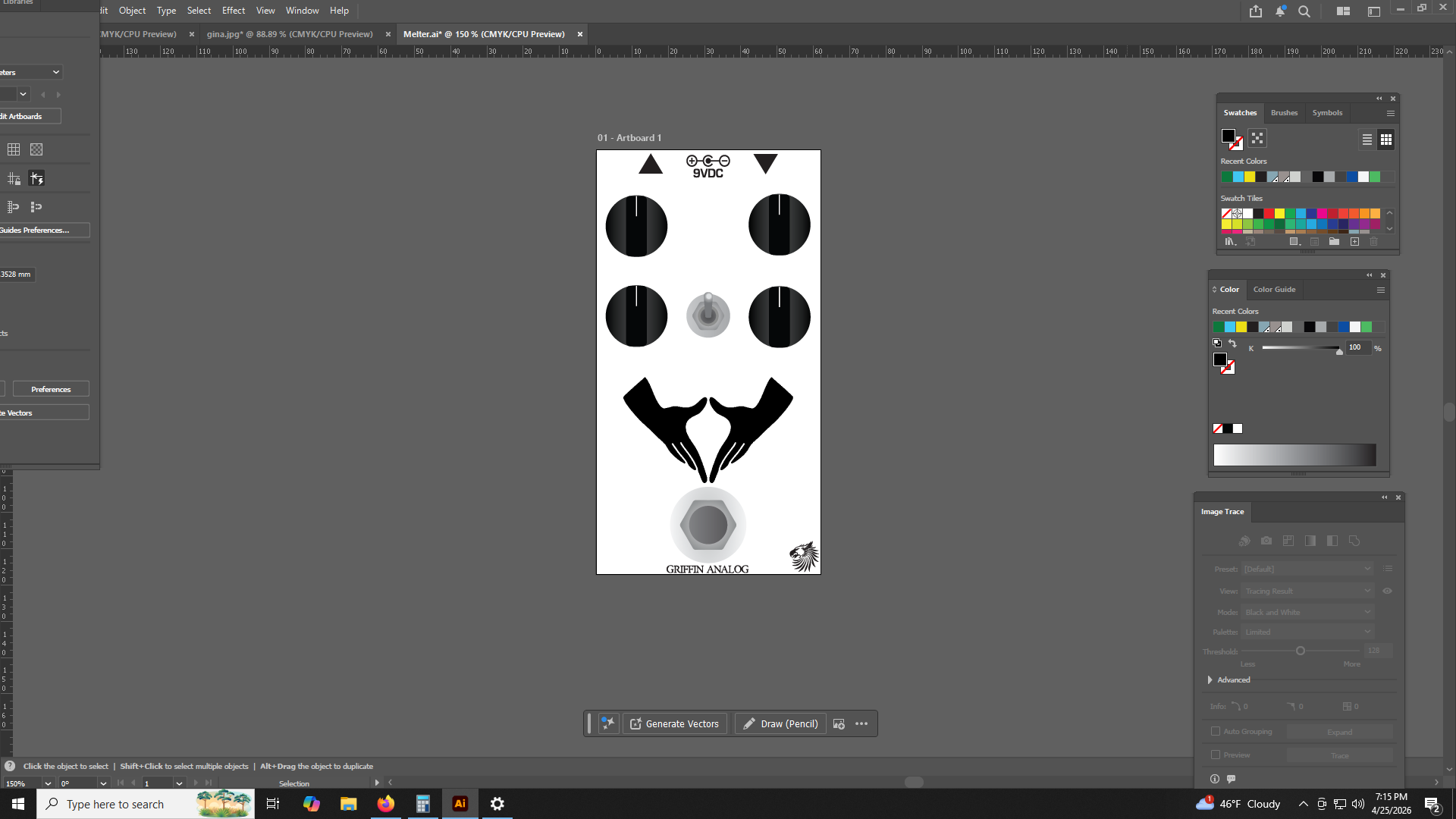This screenshot has width=1456, height=819.
Task: Expand the Advanced section in Image Trace
Action: [1210, 680]
